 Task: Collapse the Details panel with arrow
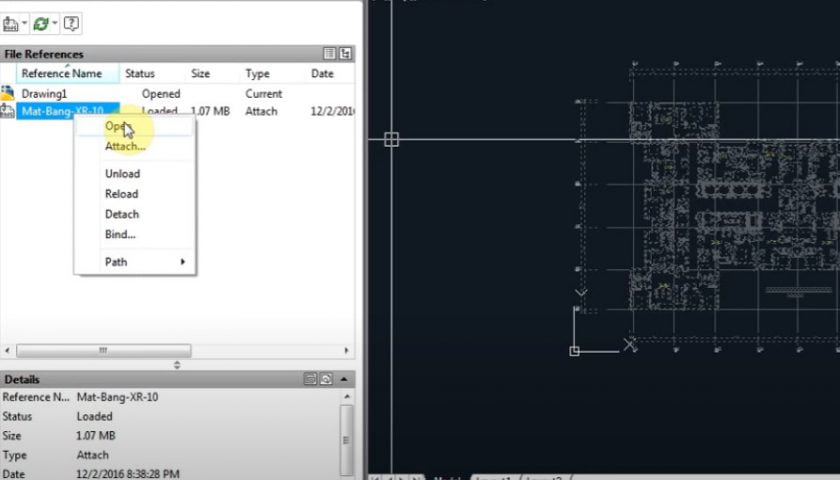(346, 380)
